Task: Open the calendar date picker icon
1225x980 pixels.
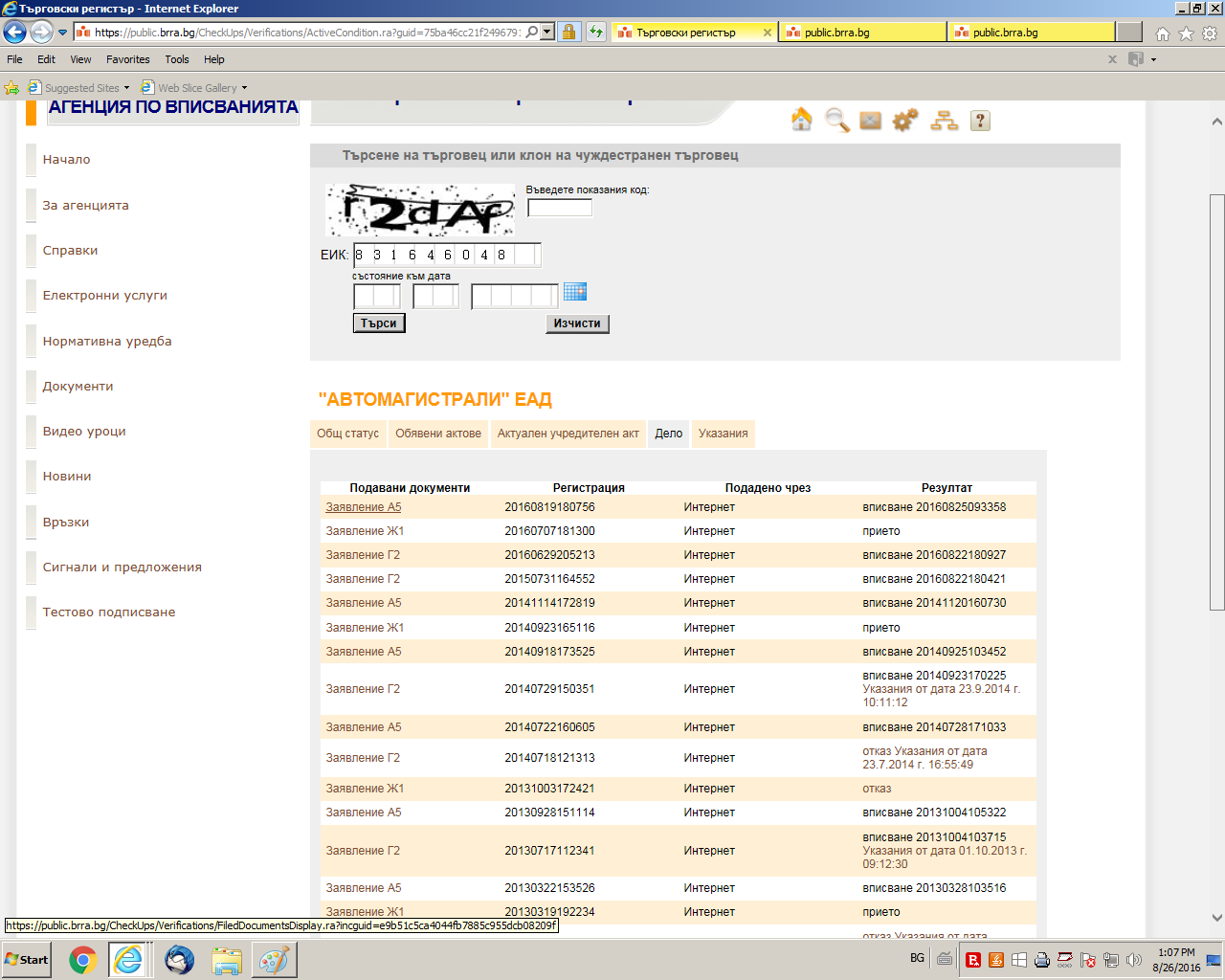Action: point(574,292)
